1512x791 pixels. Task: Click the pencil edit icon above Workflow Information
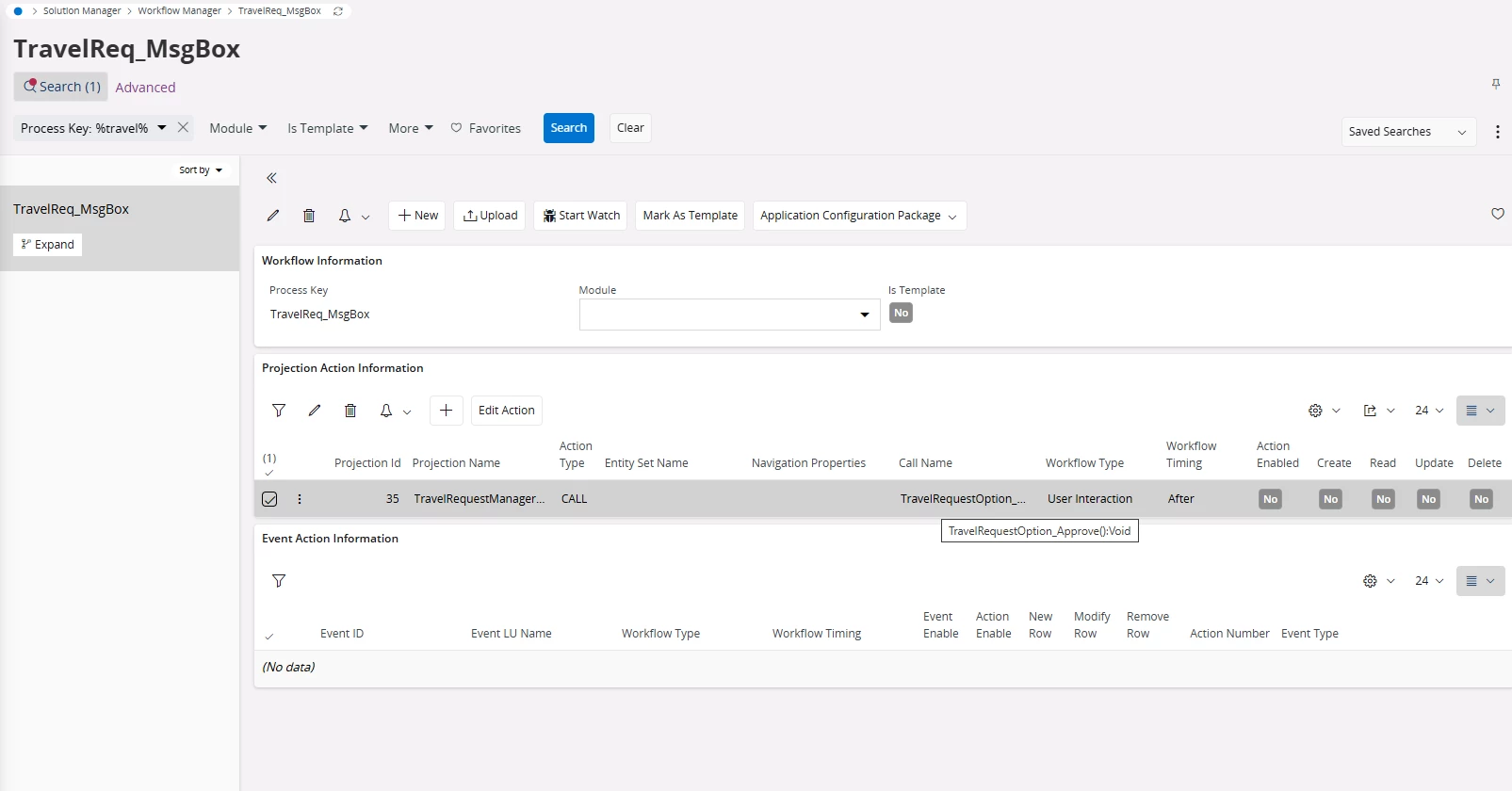273,216
